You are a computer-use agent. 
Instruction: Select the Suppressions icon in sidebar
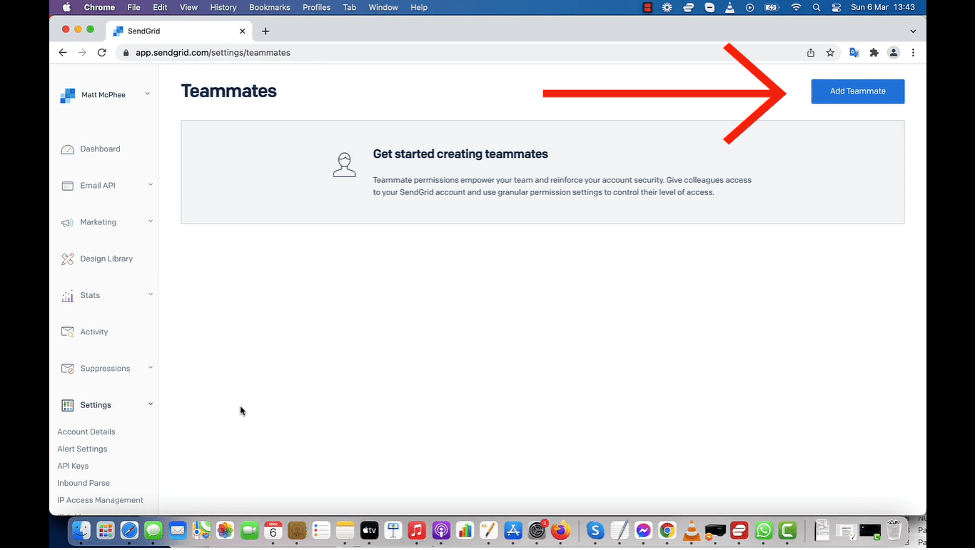coord(67,369)
